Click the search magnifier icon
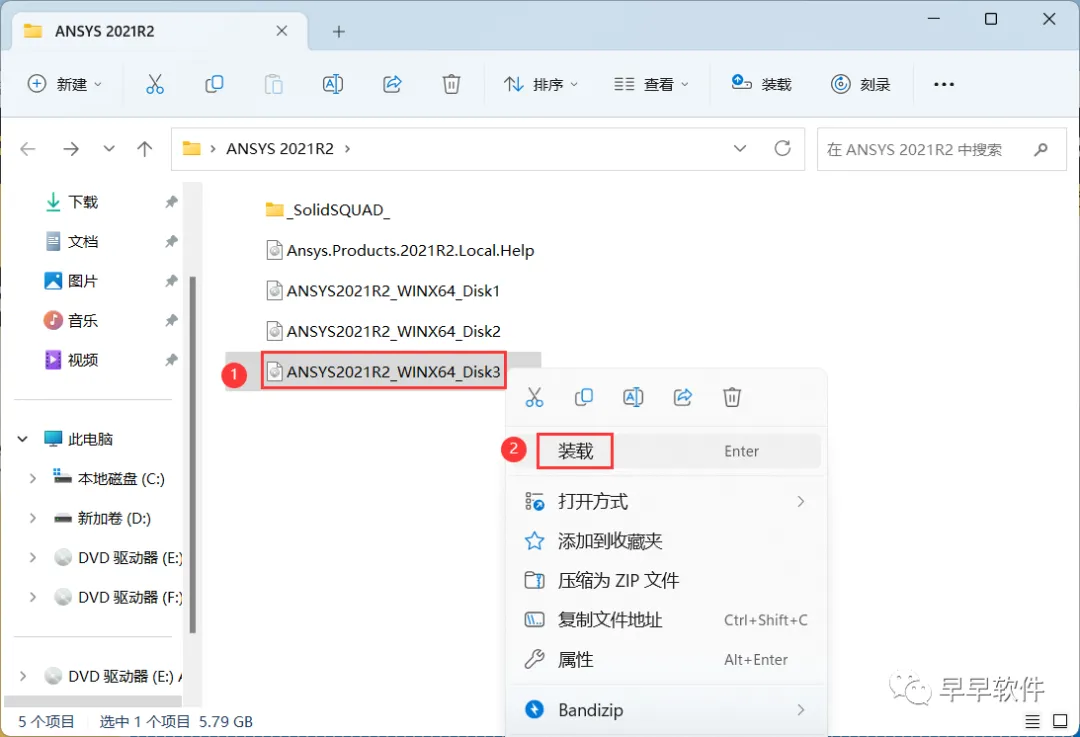Viewport: 1080px width, 737px height. pyautogui.click(x=1041, y=149)
